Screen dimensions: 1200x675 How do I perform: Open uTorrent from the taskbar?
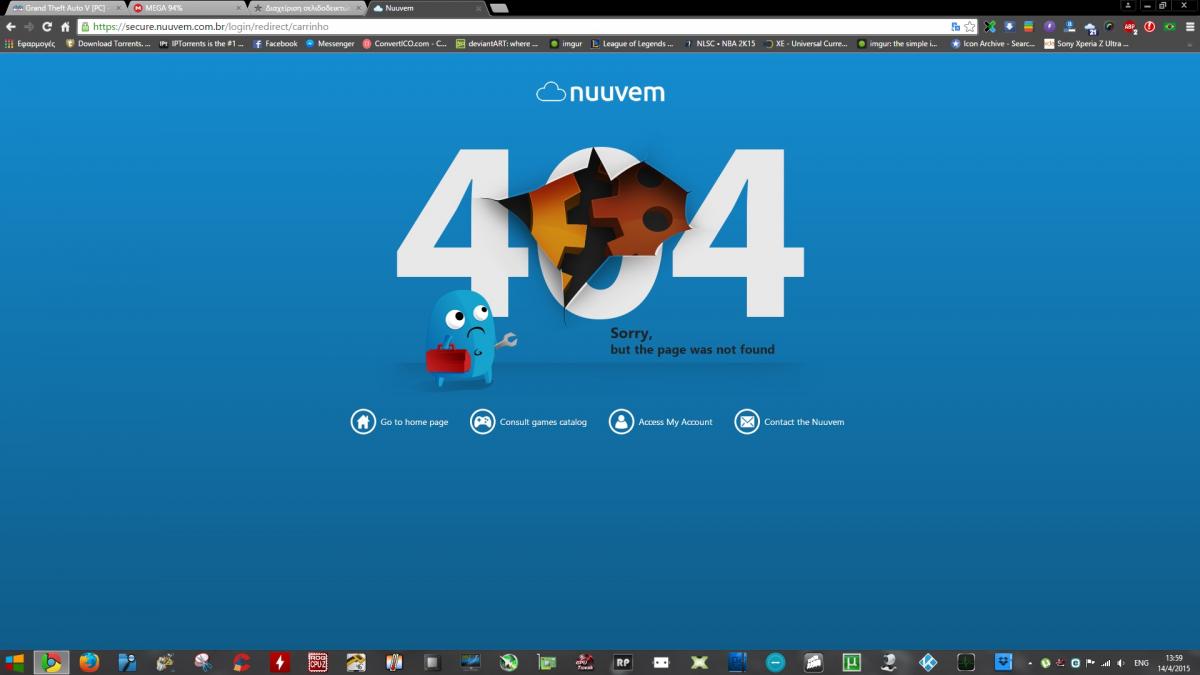(x=851, y=662)
